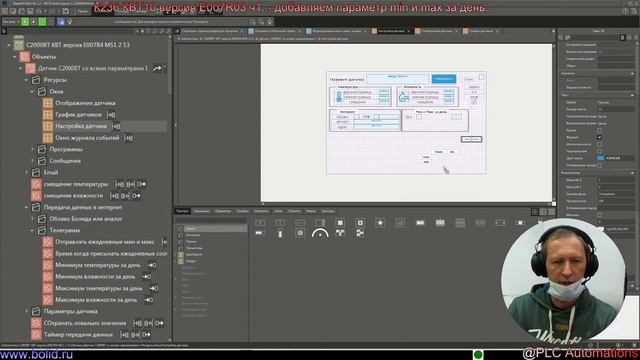This screenshot has height=360, width=640.
Task: Click output arrow icon beside Максимум влажности за день
Action: point(149,300)
